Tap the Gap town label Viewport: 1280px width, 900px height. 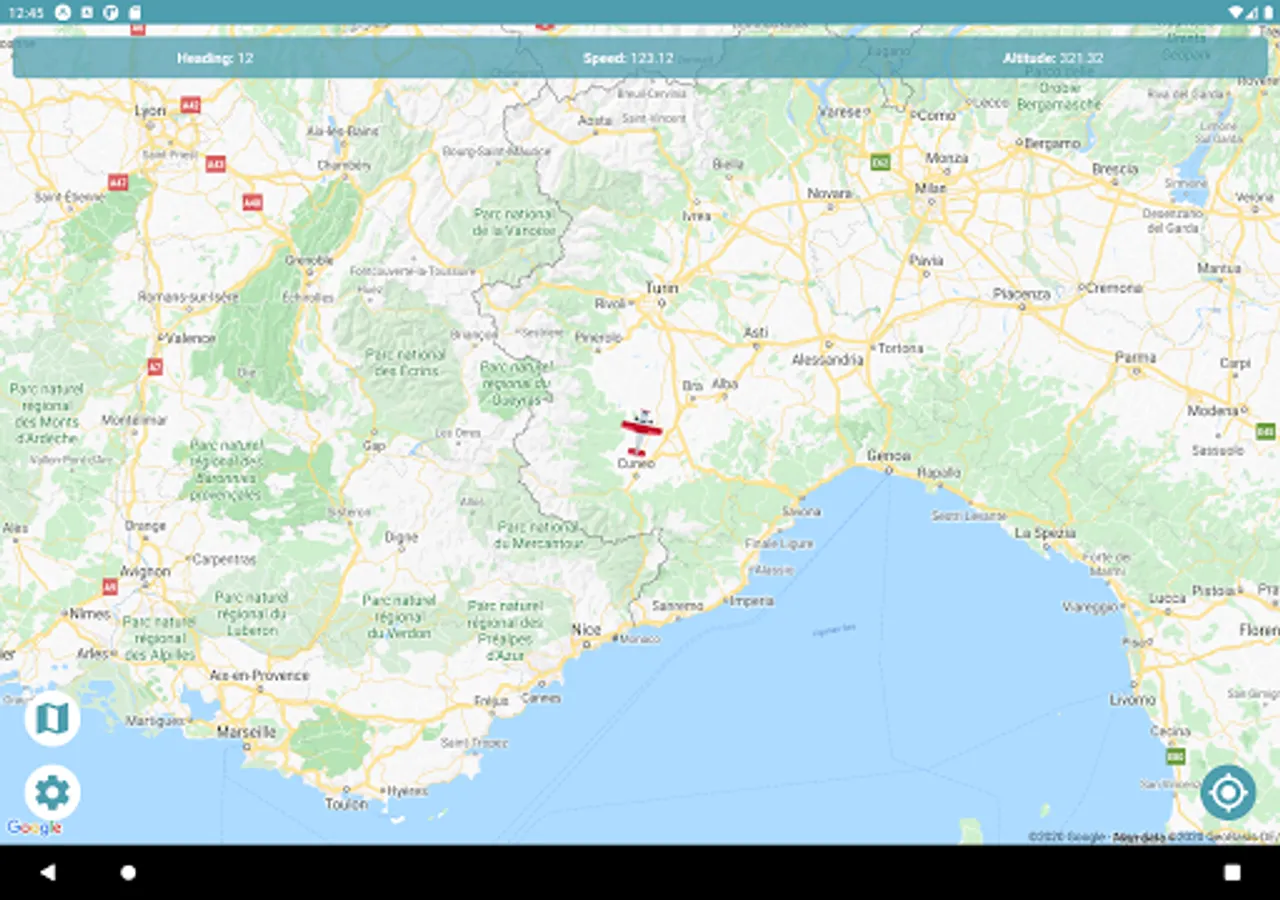(375, 446)
